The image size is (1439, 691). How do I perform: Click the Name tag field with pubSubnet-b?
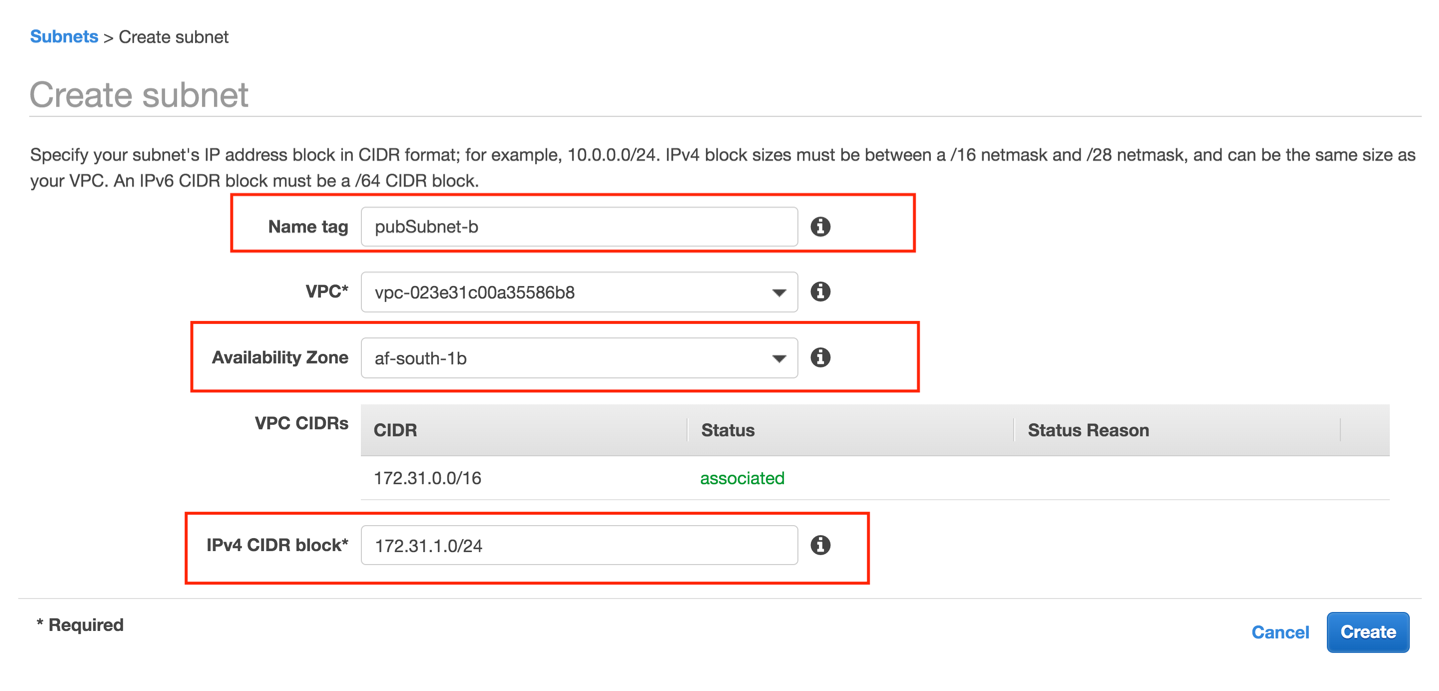[x=579, y=227]
